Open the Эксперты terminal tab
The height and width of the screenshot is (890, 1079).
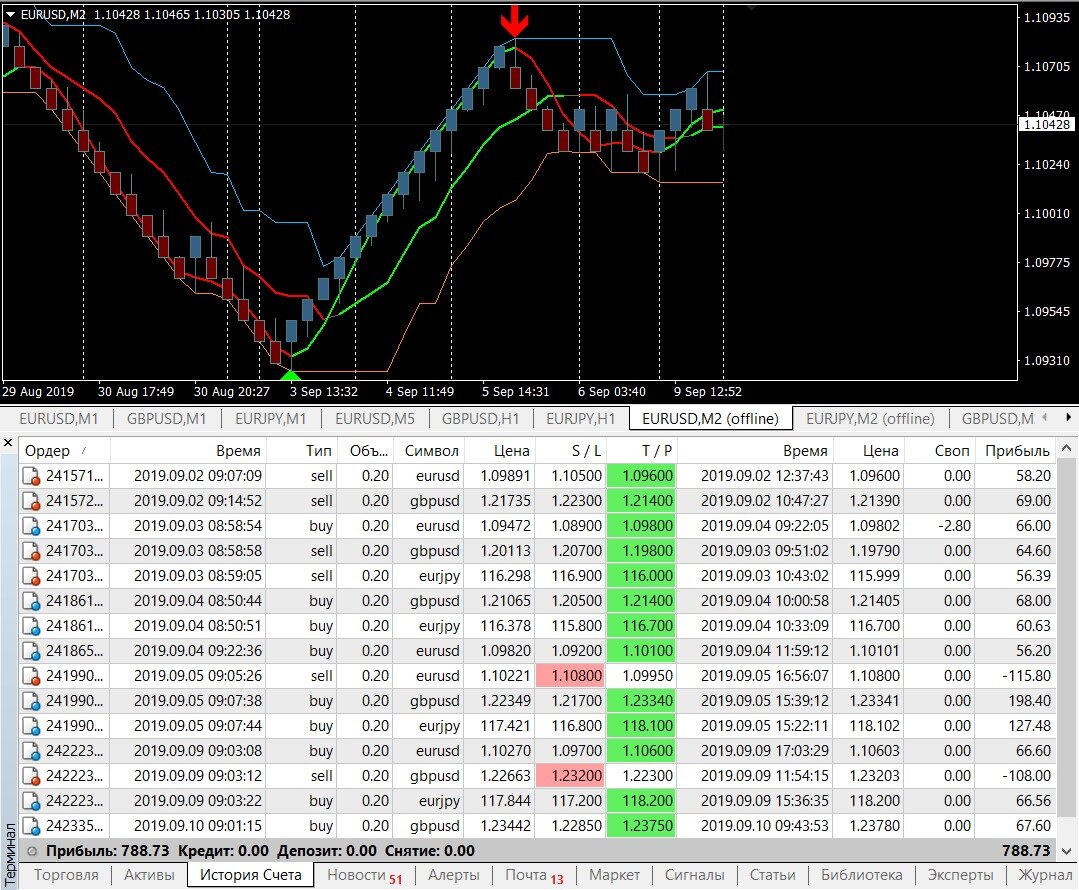point(960,875)
